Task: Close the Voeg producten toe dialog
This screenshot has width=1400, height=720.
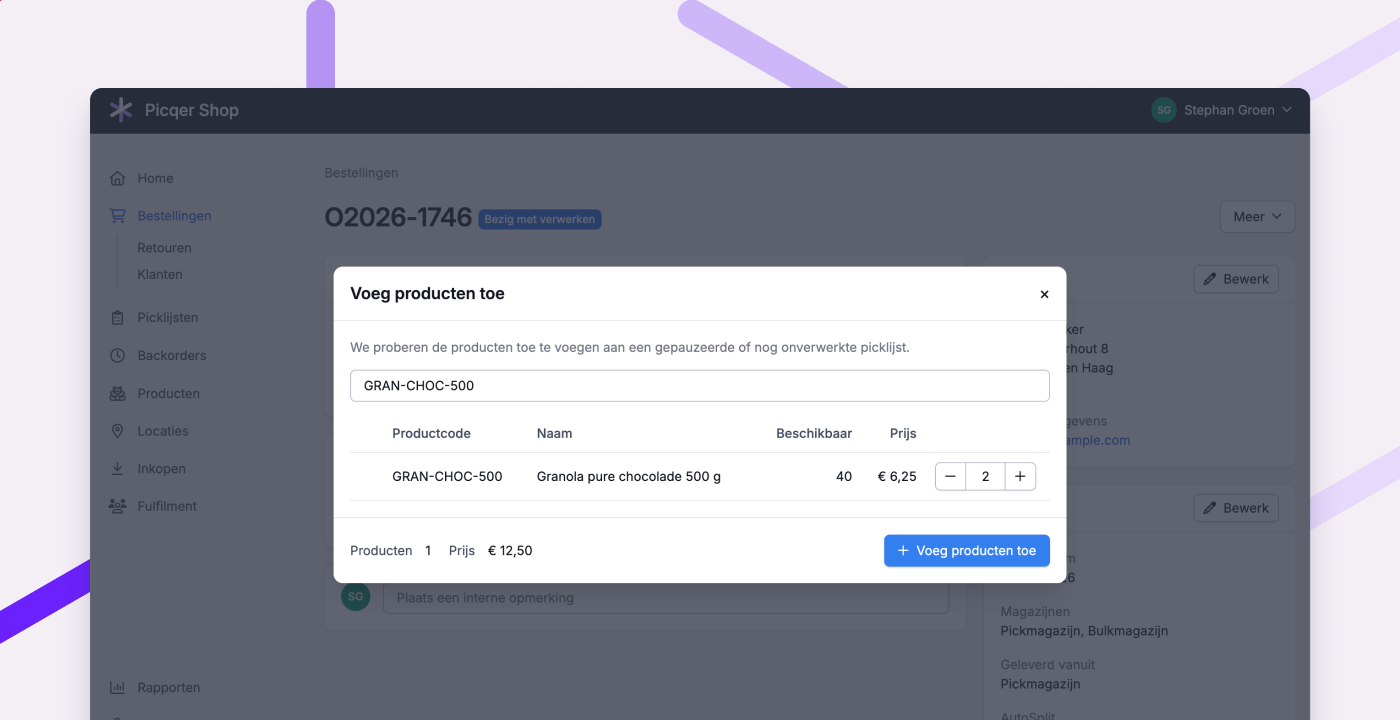Action: pos(1044,294)
